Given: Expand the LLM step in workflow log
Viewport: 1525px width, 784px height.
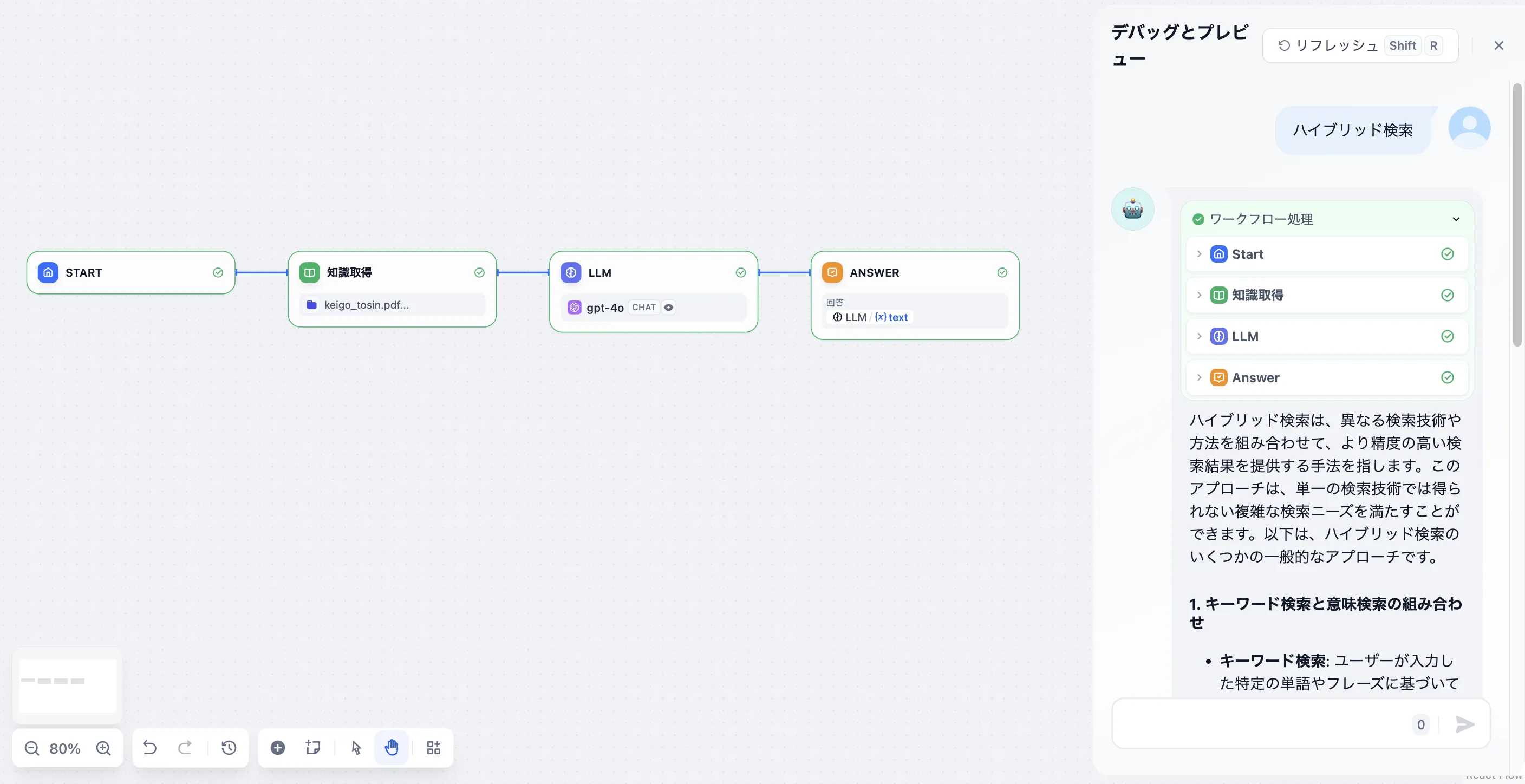Looking at the screenshot, I should [1199, 337].
